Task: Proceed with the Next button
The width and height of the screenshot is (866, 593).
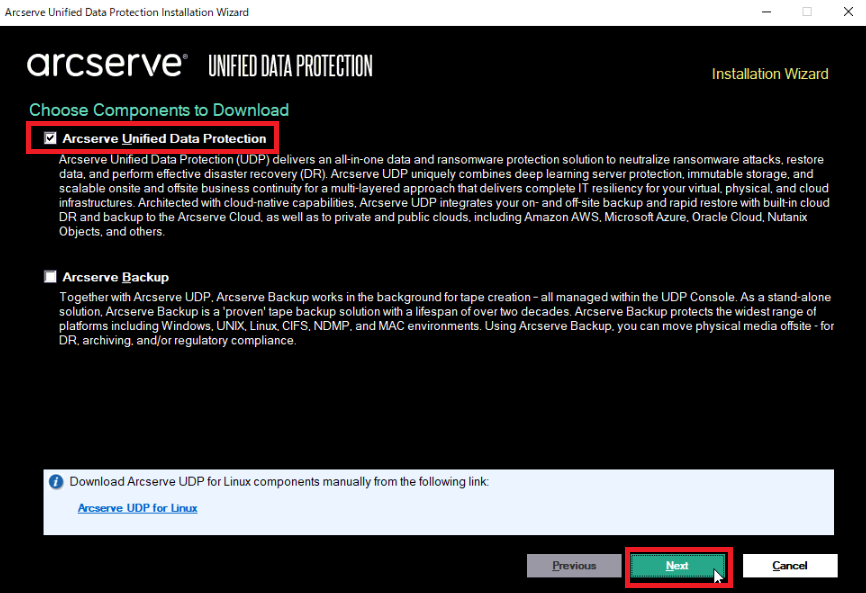Action: (678, 566)
